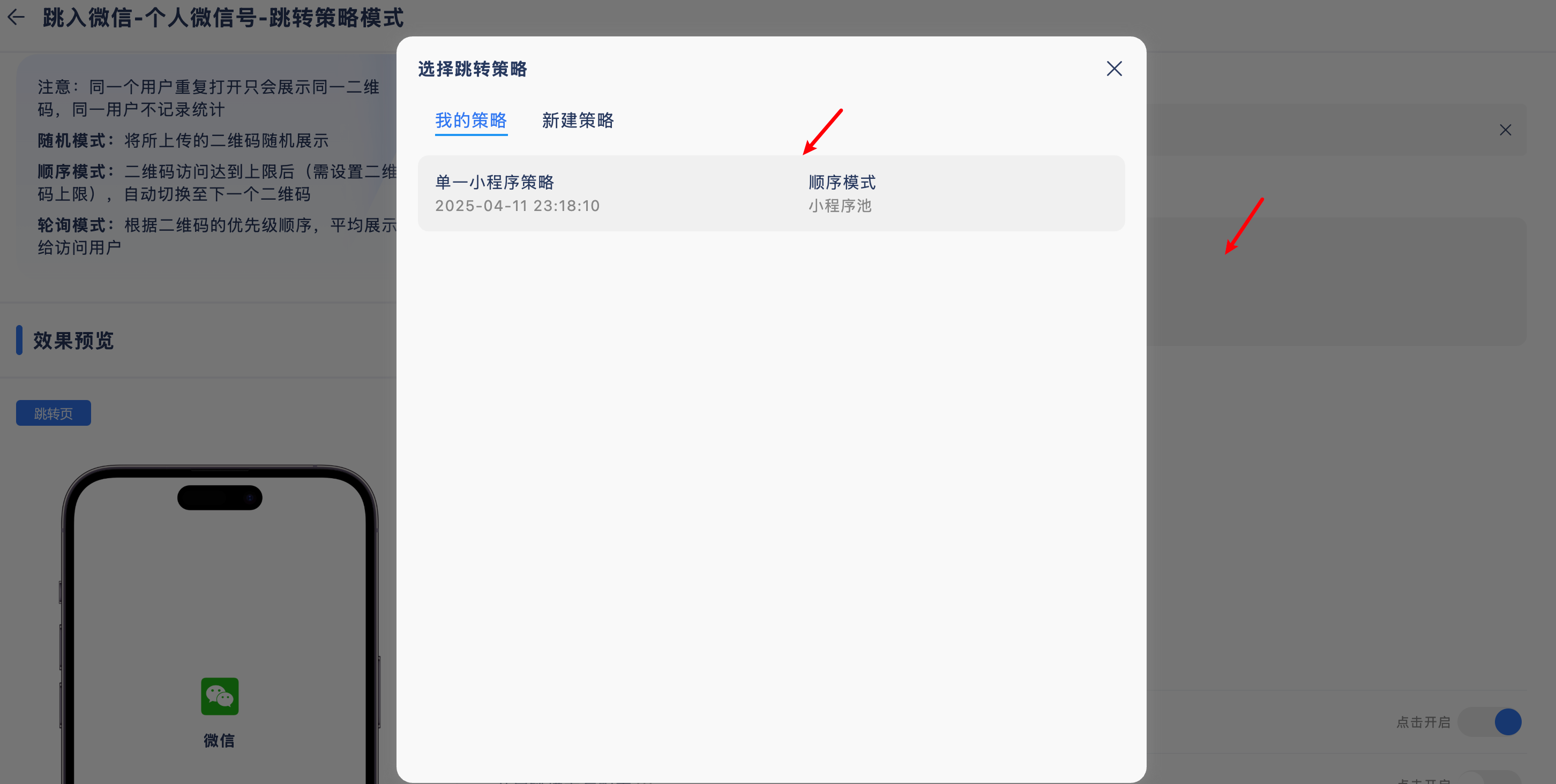
Task: Open the 新建策略 tab
Action: point(578,120)
